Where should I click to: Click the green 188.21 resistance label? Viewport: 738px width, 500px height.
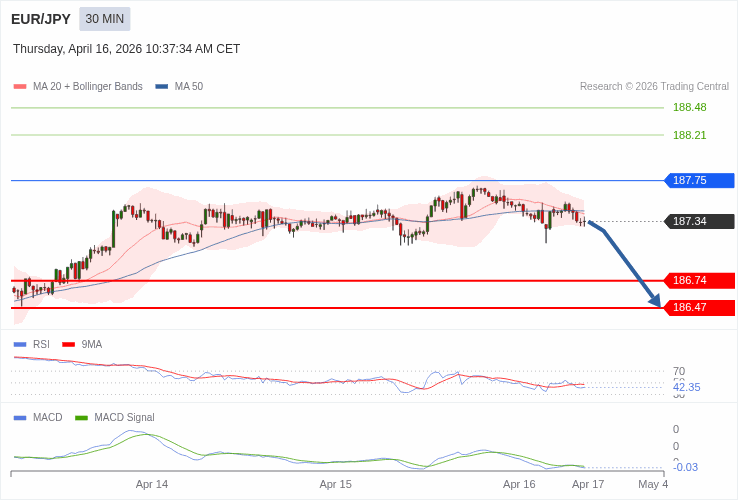[689, 135]
